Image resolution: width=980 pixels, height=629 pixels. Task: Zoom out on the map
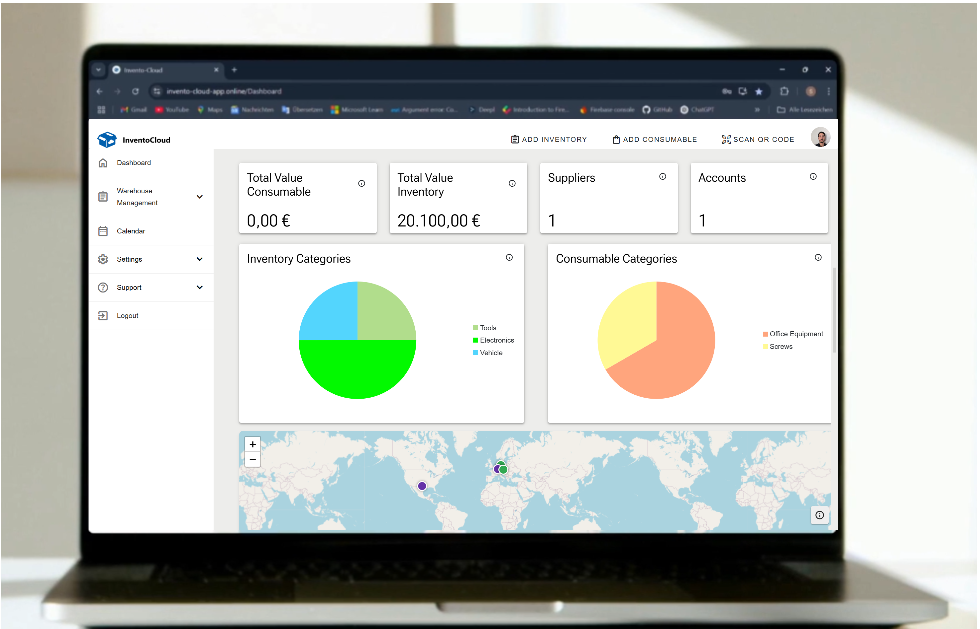[252, 460]
